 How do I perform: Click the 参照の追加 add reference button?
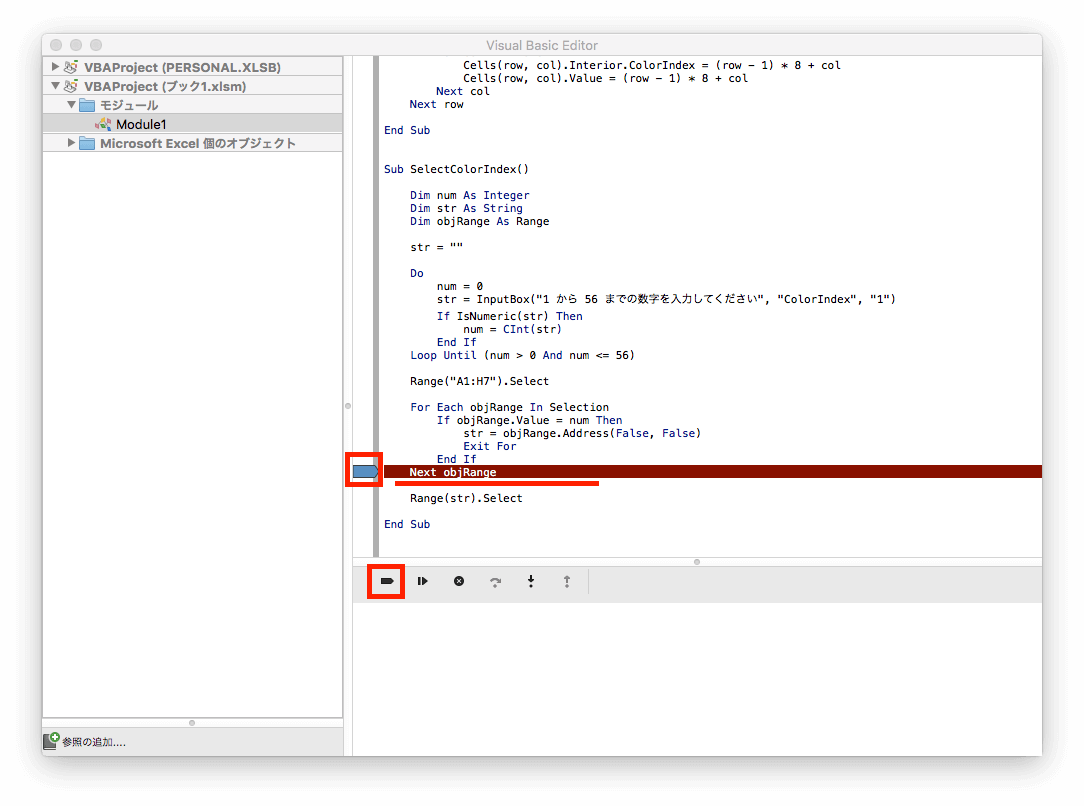coord(84,742)
